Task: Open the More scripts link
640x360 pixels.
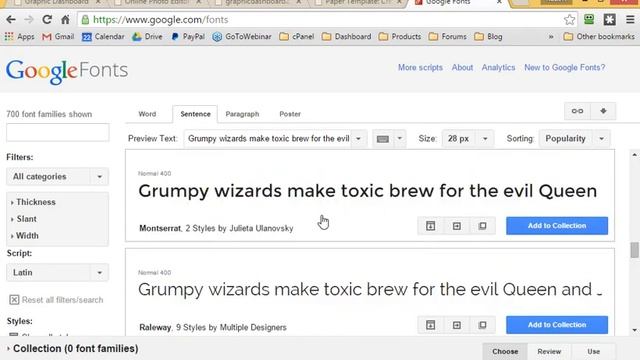Action: tap(420, 67)
